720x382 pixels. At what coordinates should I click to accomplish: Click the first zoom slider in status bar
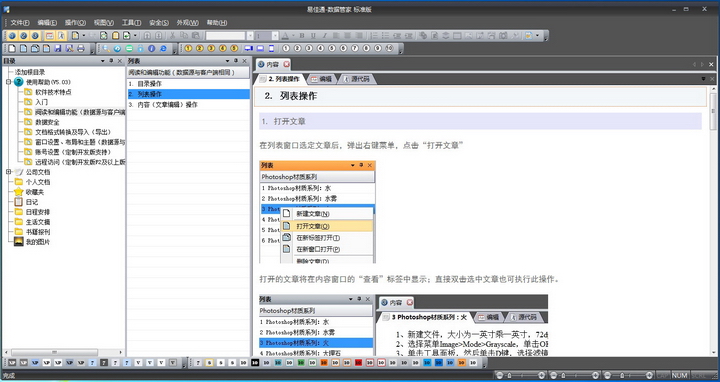click(521, 376)
